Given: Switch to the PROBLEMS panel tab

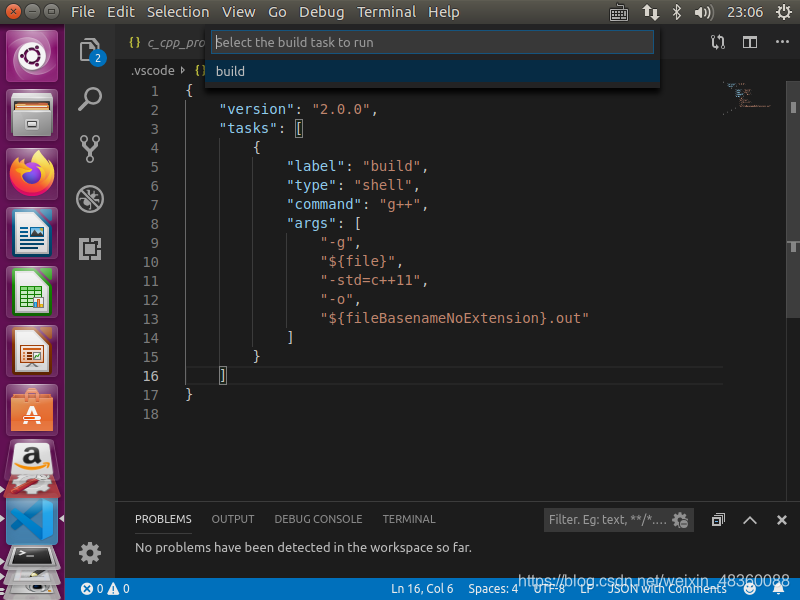Looking at the screenshot, I should 163,519.
